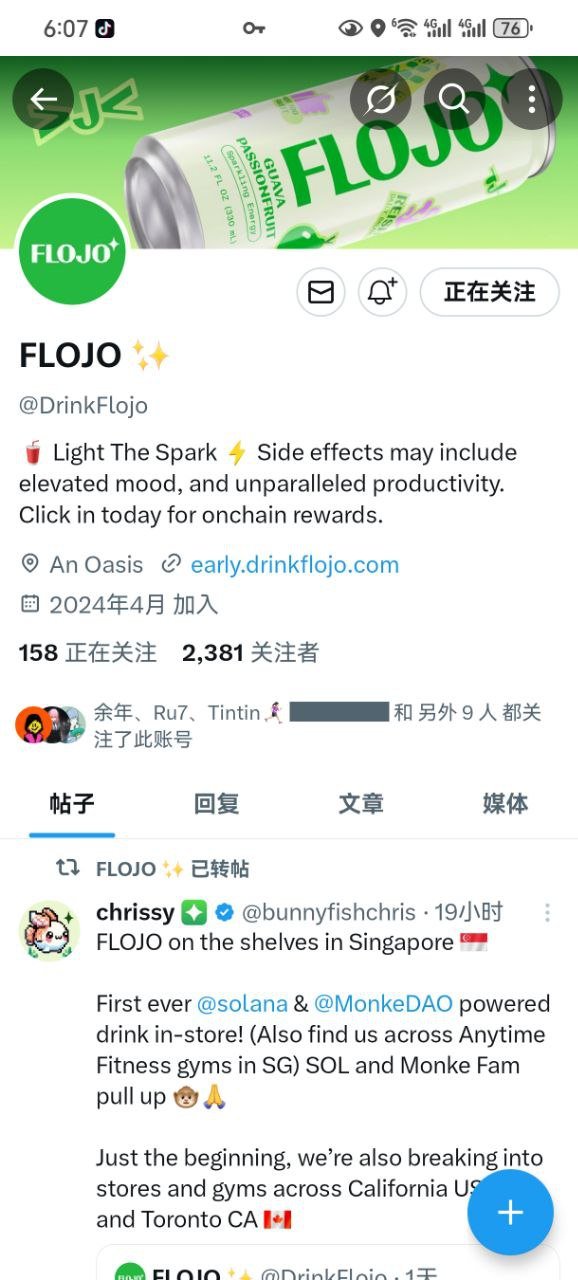Switch to the 文章 tab
This screenshot has width=578, height=1280.
[x=361, y=803]
